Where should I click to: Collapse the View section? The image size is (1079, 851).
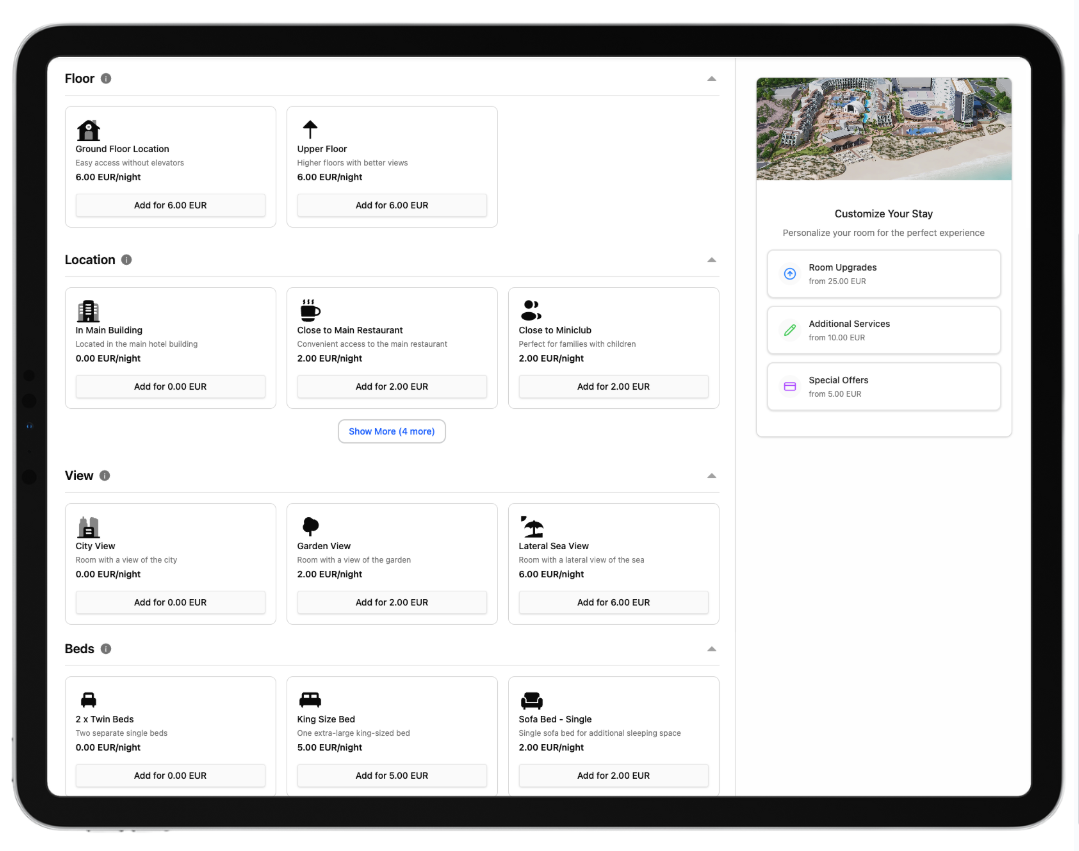click(x=711, y=476)
